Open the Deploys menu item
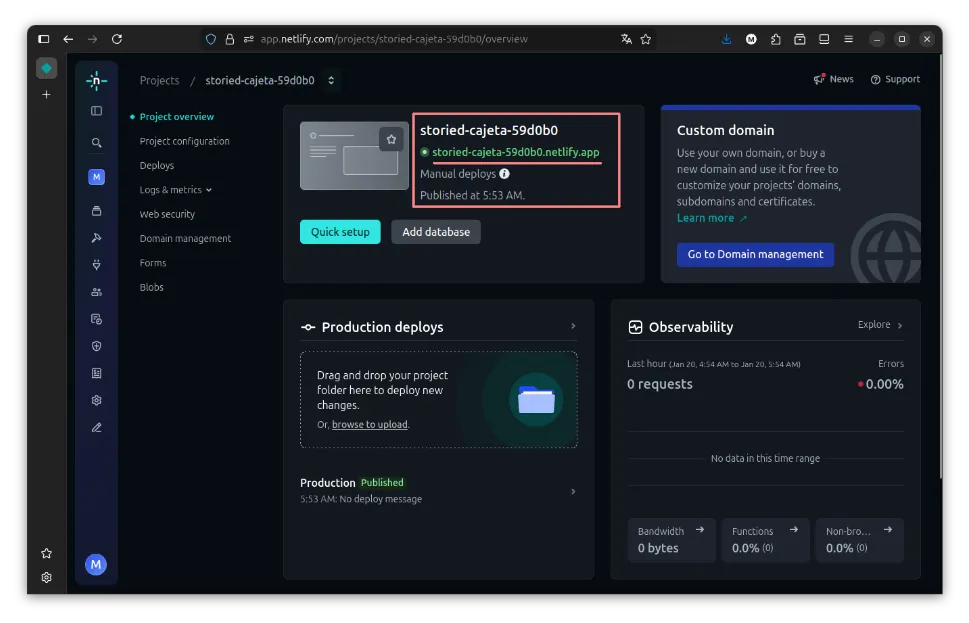 point(157,166)
